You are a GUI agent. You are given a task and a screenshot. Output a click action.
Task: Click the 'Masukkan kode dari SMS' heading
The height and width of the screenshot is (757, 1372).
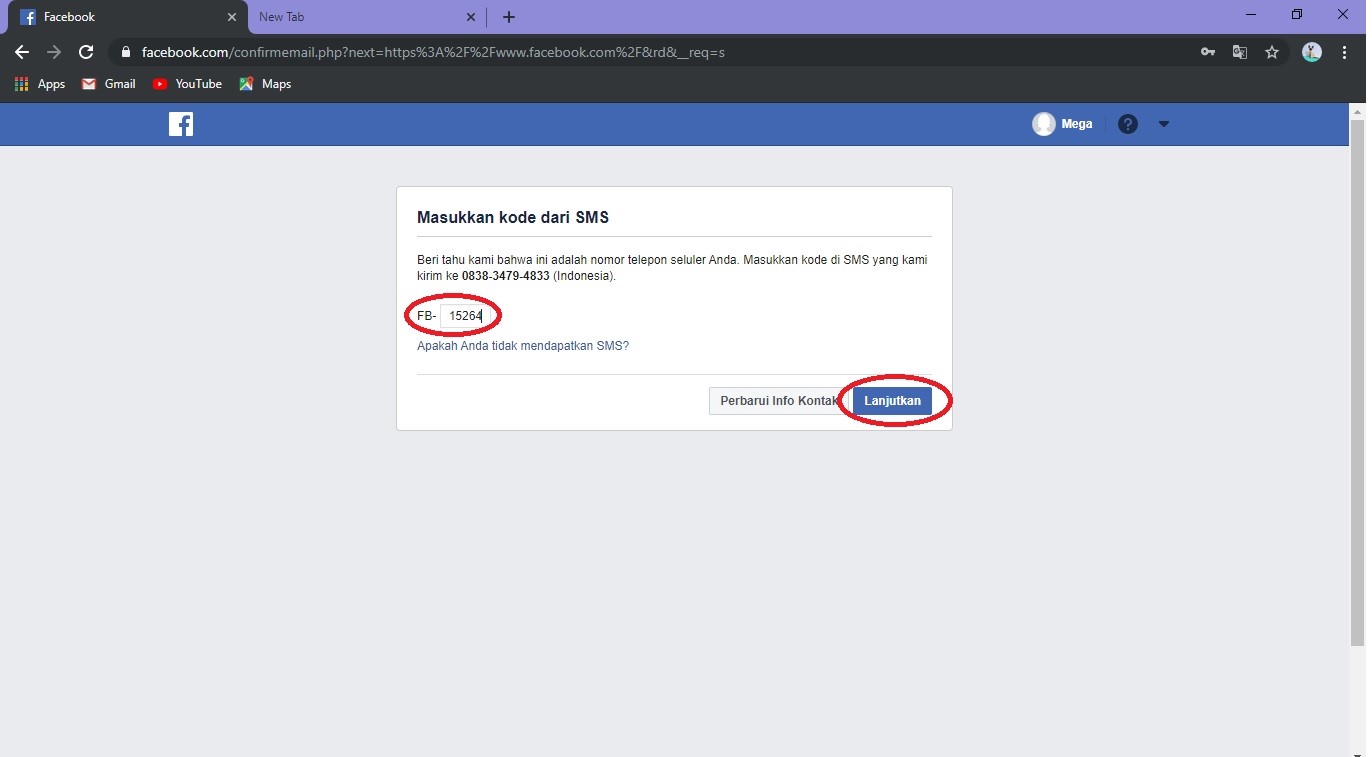[513, 217]
